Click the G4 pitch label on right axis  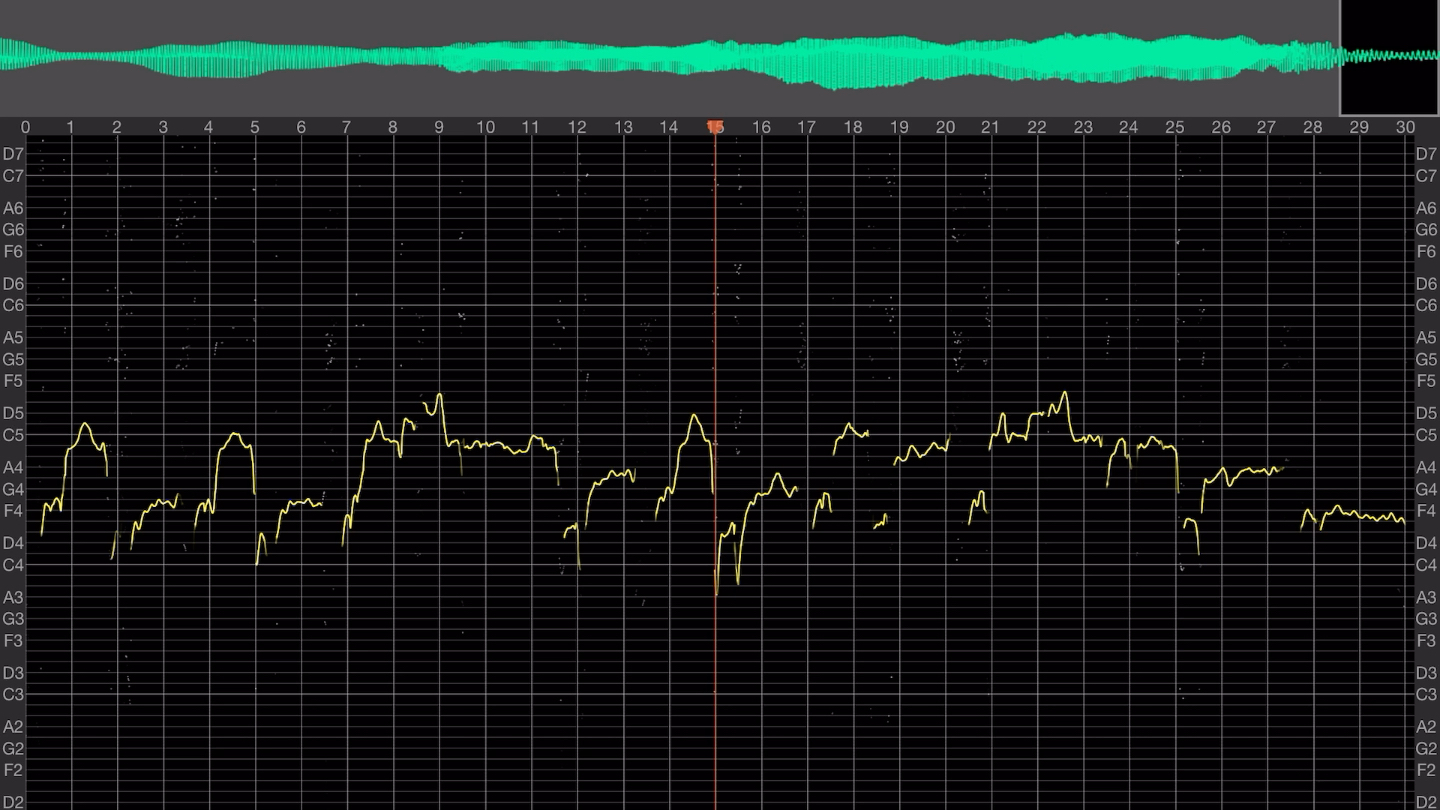[x=1426, y=489]
